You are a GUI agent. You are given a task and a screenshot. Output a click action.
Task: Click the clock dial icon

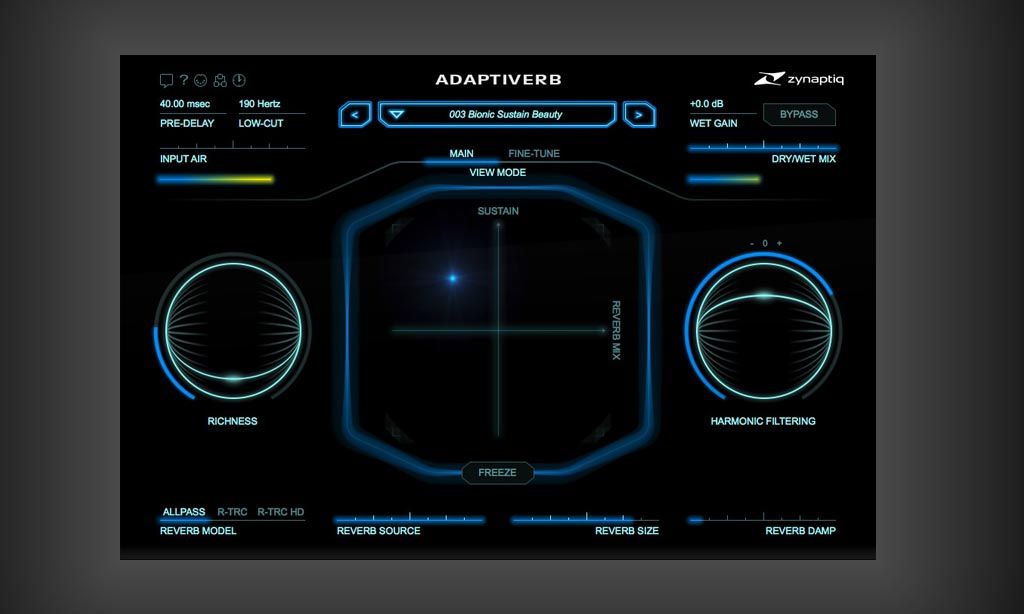240,80
